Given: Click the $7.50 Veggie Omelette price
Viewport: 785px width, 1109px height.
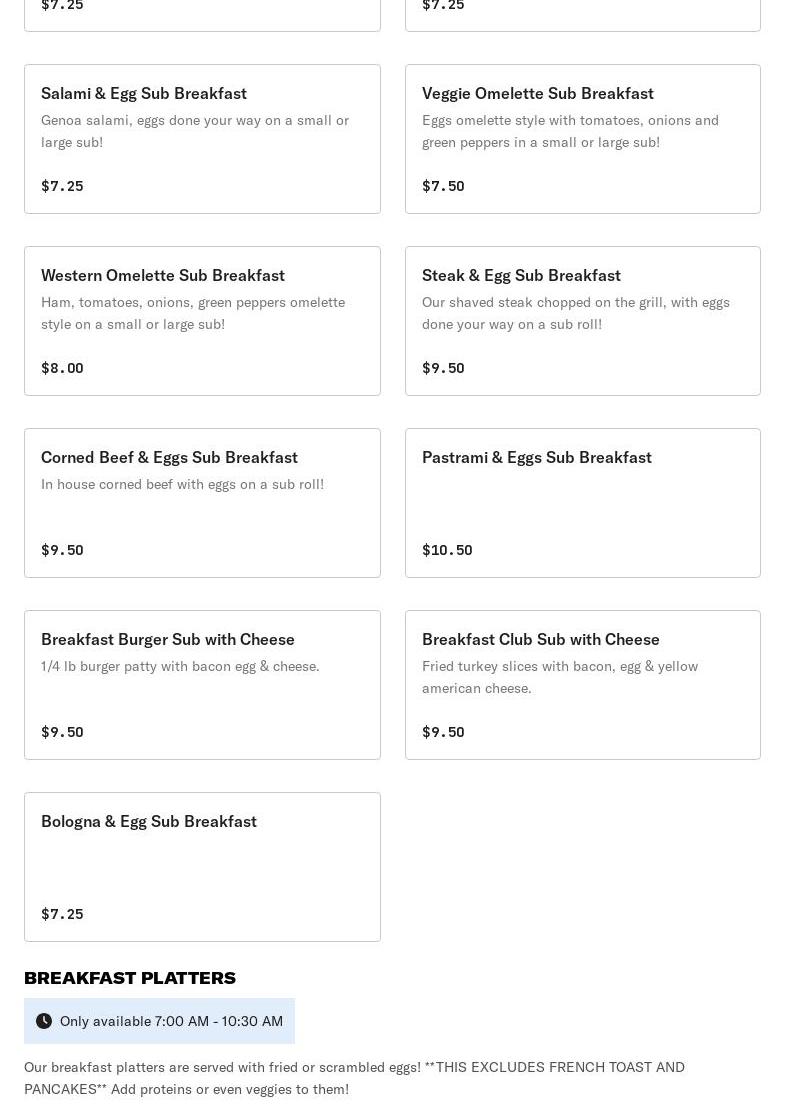Looking at the screenshot, I should [x=443, y=186].
